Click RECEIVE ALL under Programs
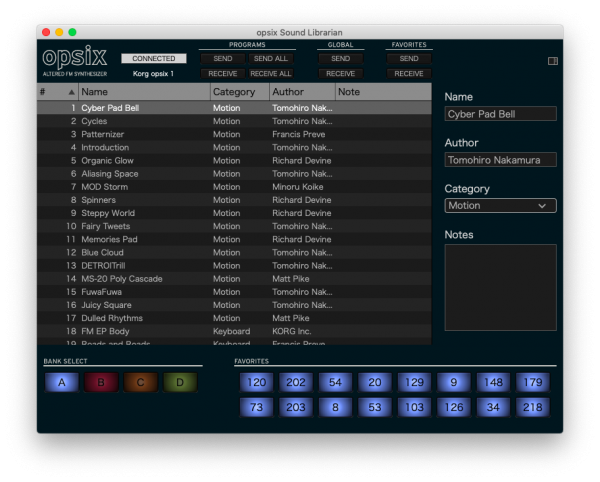The height and width of the screenshot is (482, 600). 271,73
